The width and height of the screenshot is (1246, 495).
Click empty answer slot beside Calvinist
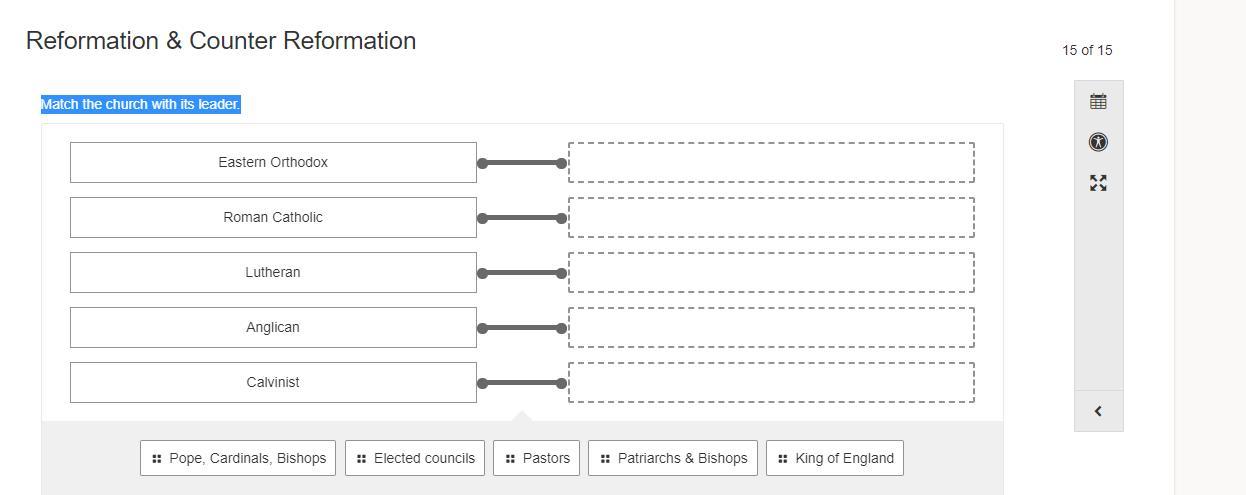[x=771, y=382]
